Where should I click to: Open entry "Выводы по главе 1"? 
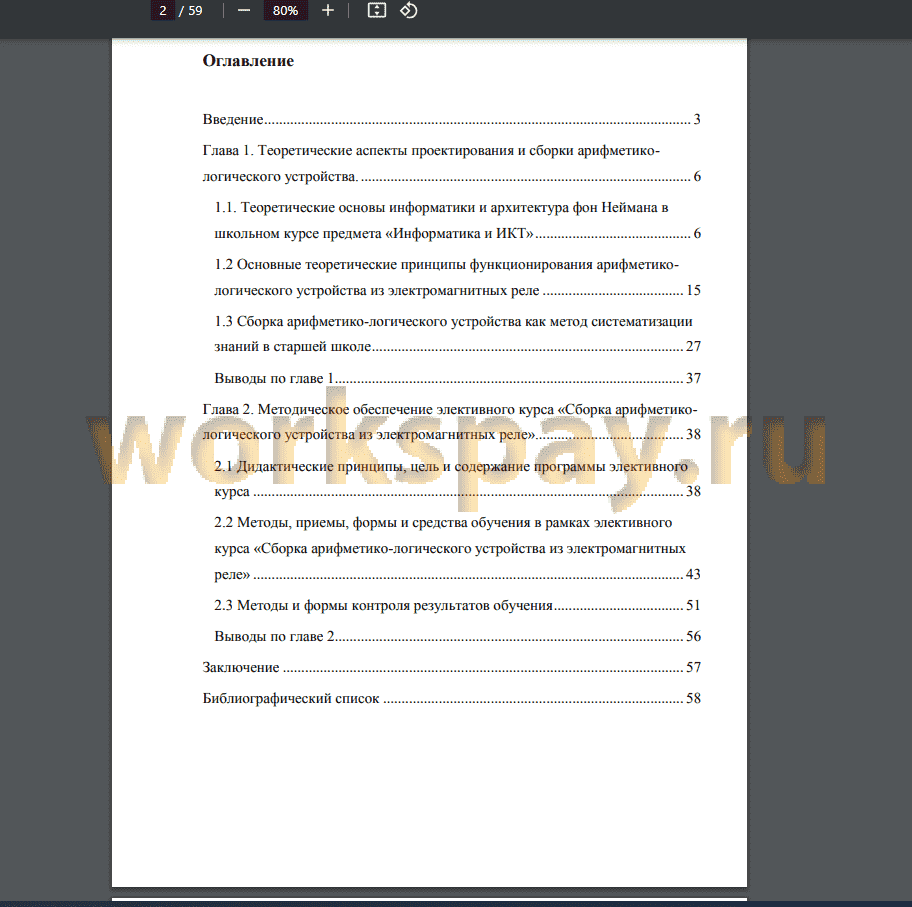[457, 378]
